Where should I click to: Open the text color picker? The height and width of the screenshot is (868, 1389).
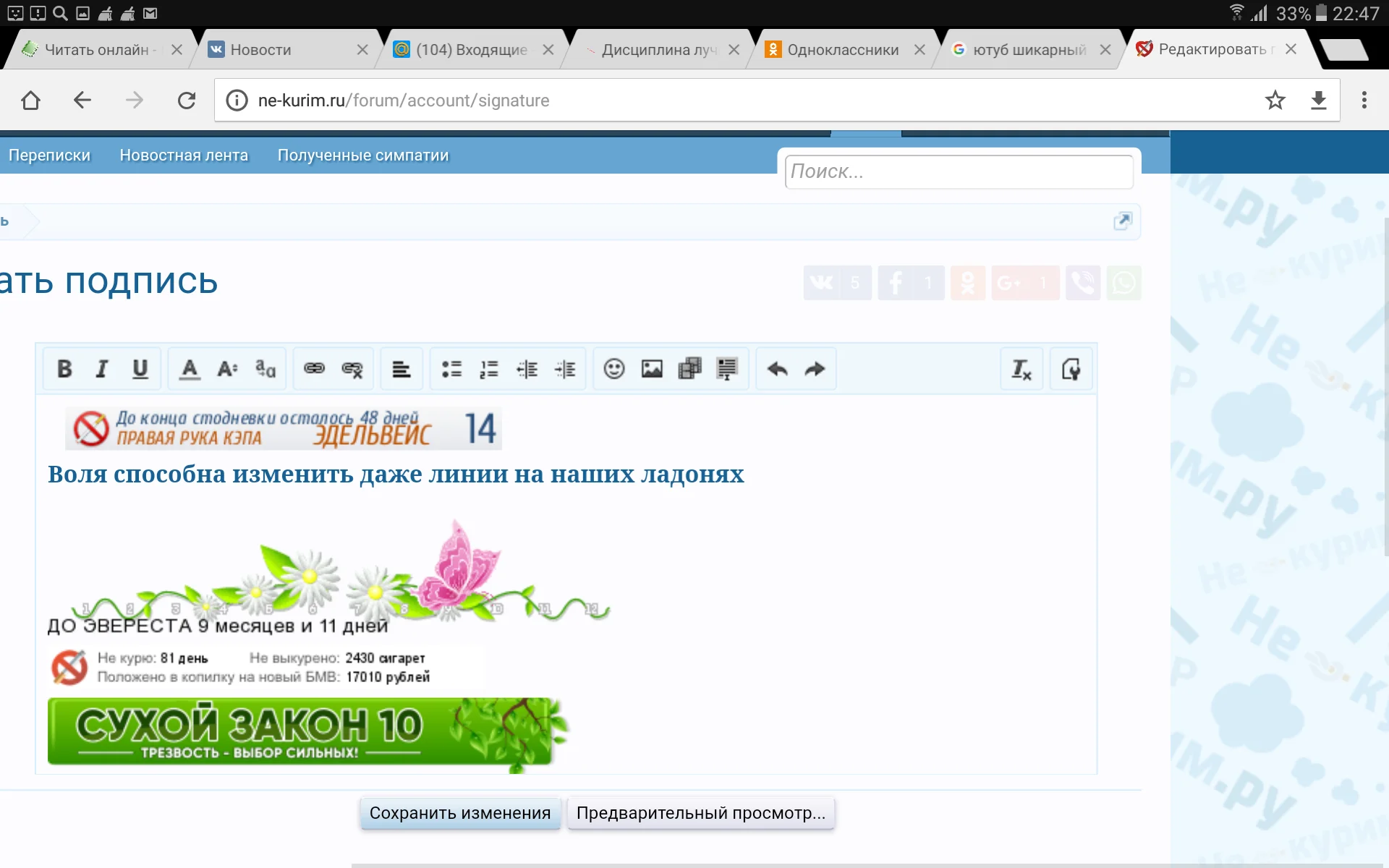point(188,369)
